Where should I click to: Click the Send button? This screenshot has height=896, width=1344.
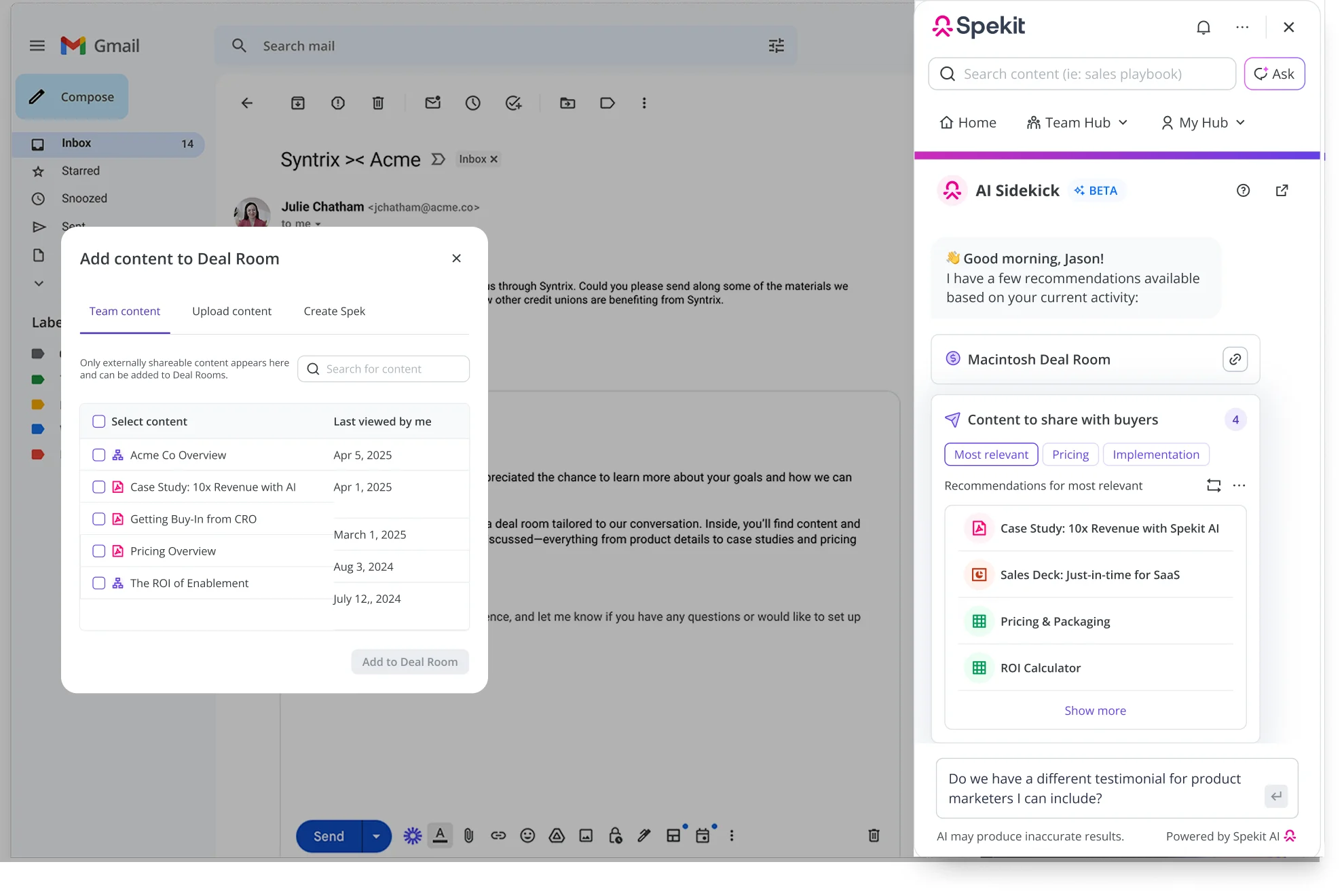tap(329, 836)
